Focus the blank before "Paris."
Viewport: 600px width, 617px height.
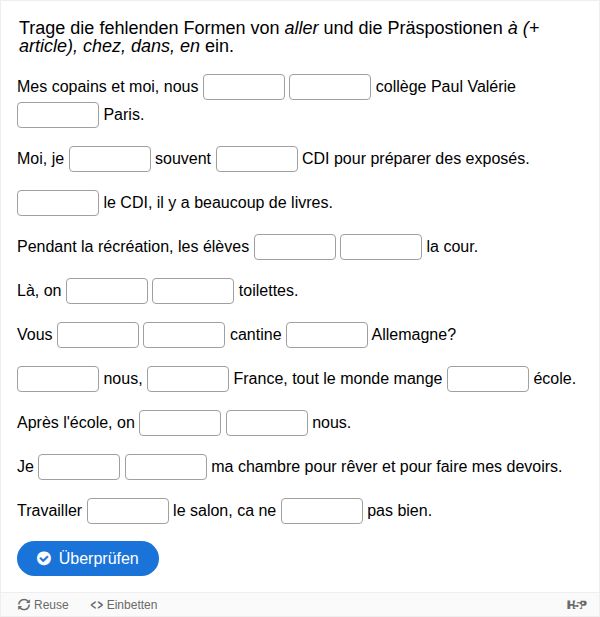[x=58, y=115]
